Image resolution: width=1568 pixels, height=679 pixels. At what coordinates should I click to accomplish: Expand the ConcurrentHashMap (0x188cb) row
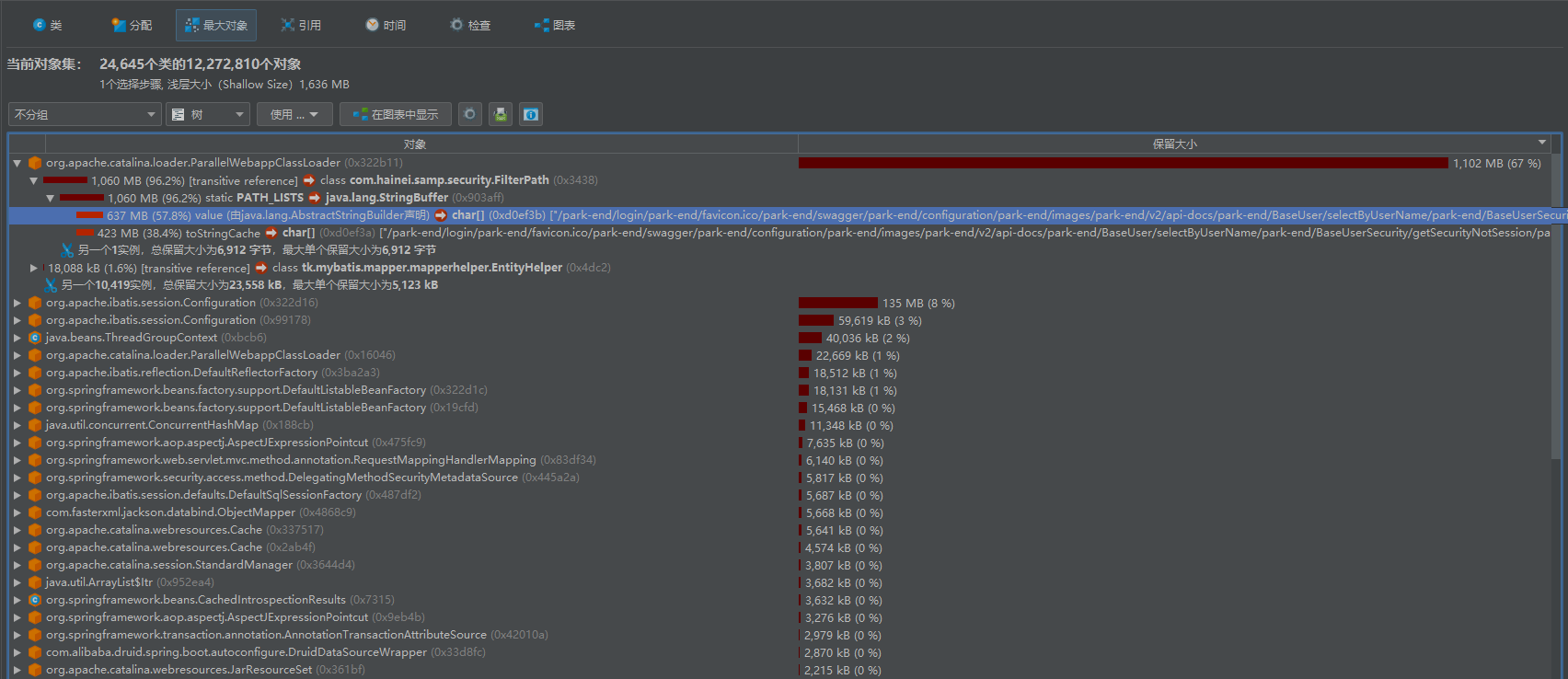click(17, 425)
